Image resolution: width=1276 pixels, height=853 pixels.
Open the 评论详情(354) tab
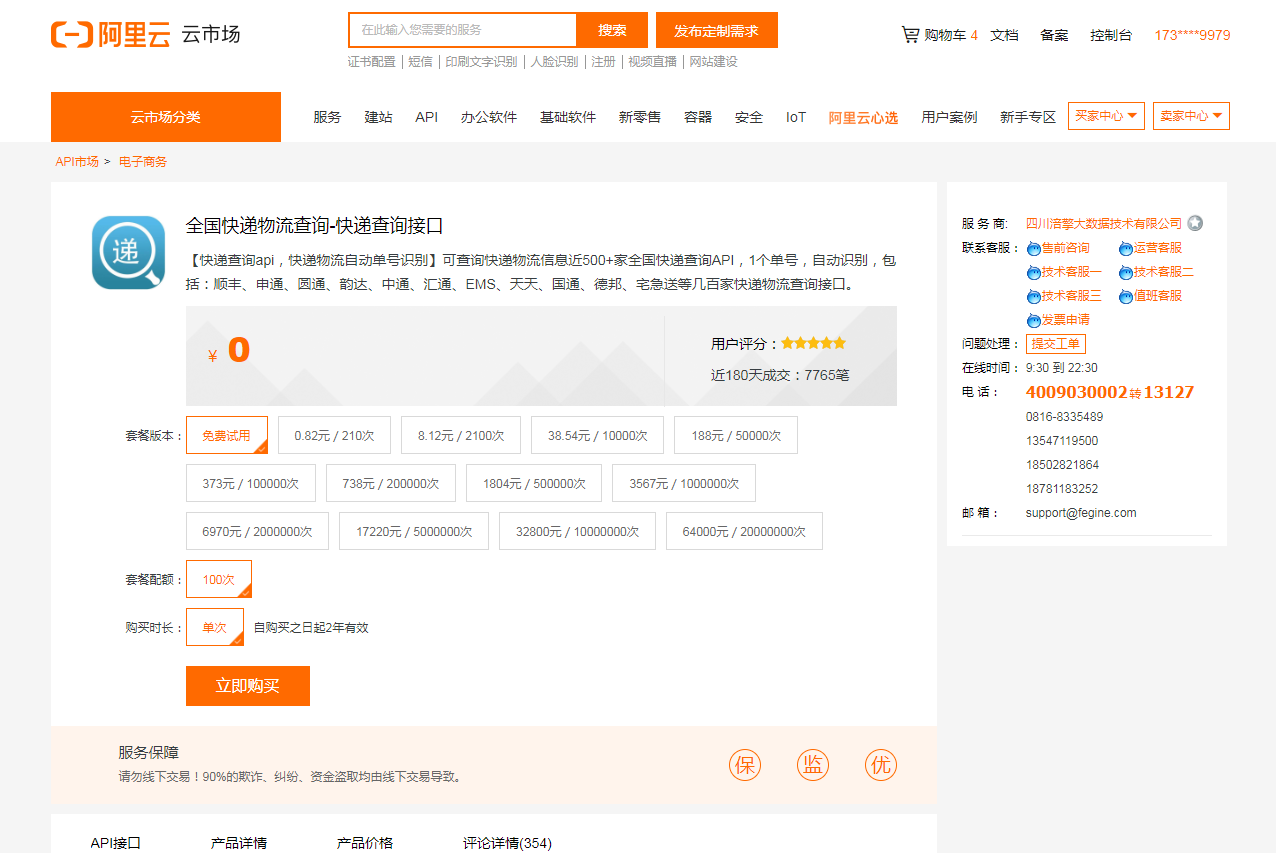tap(507, 843)
